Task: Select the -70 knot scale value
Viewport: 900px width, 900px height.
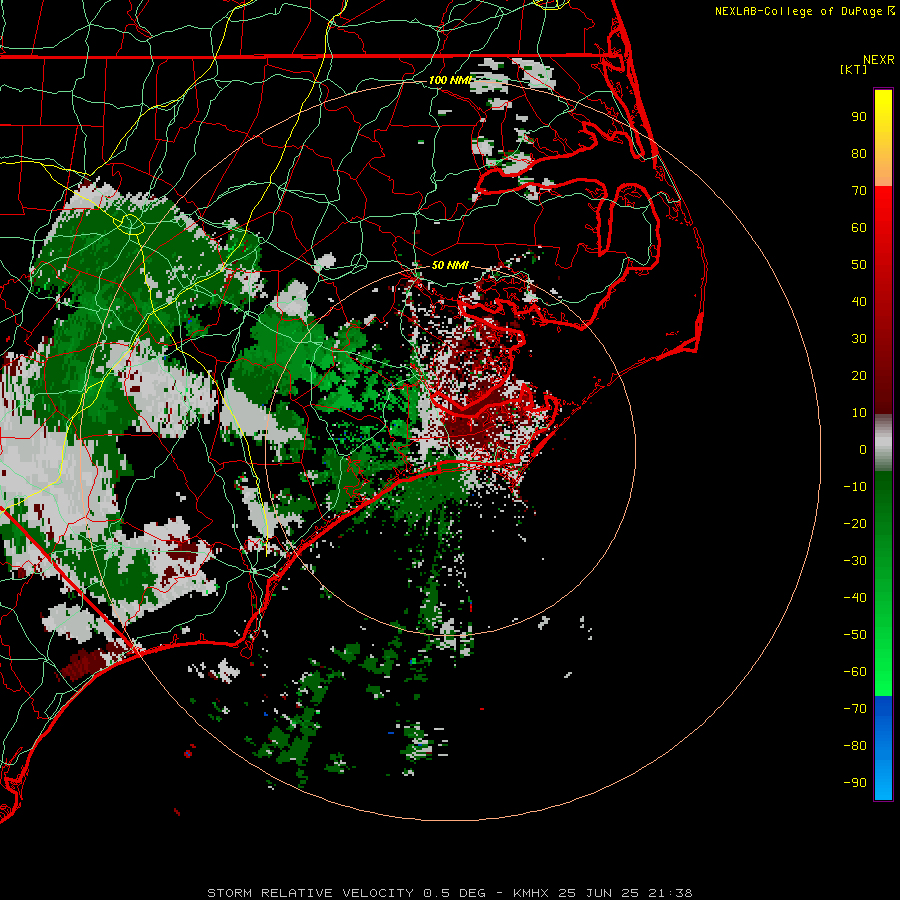Action: click(x=855, y=709)
